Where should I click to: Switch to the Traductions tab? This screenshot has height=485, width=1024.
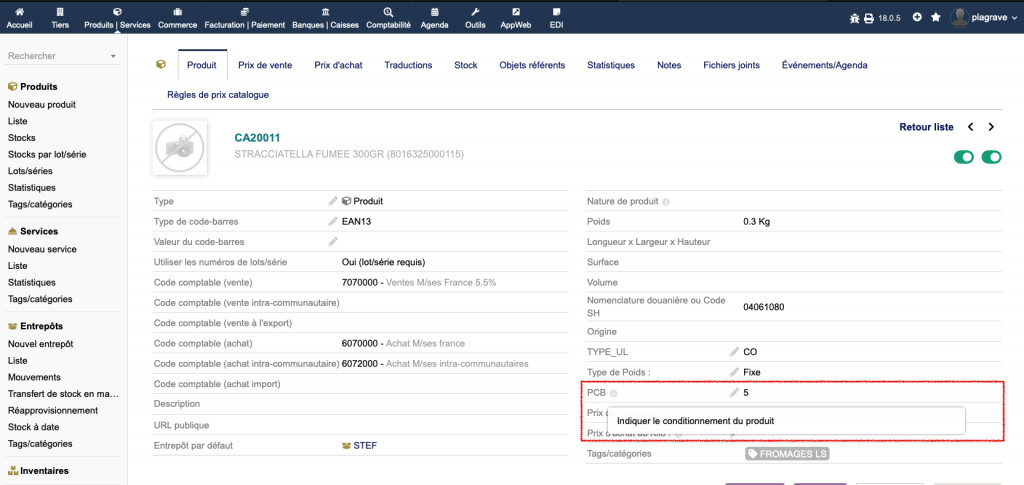[408, 65]
